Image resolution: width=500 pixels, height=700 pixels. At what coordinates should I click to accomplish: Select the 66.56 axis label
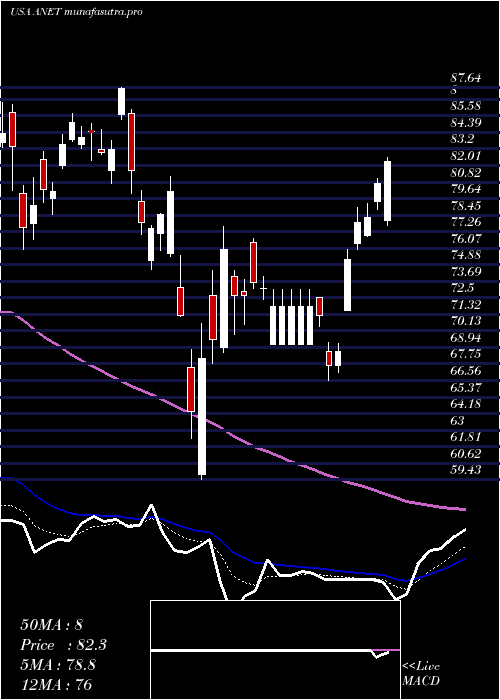[466, 371]
